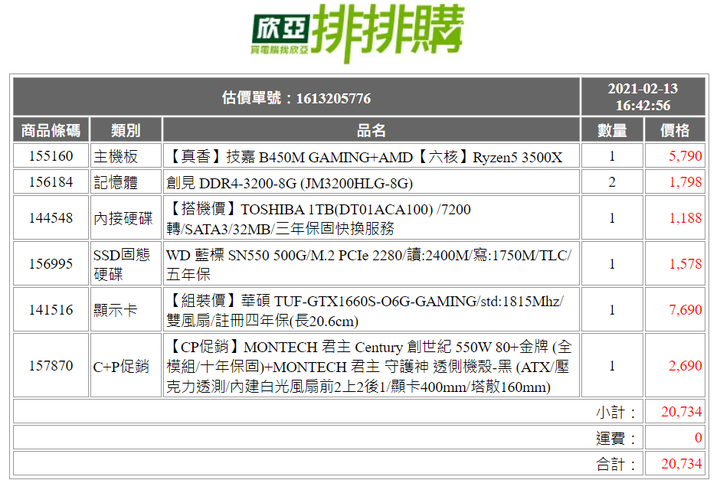Click the 價格 column header
The image size is (720, 480).
(675, 130)
